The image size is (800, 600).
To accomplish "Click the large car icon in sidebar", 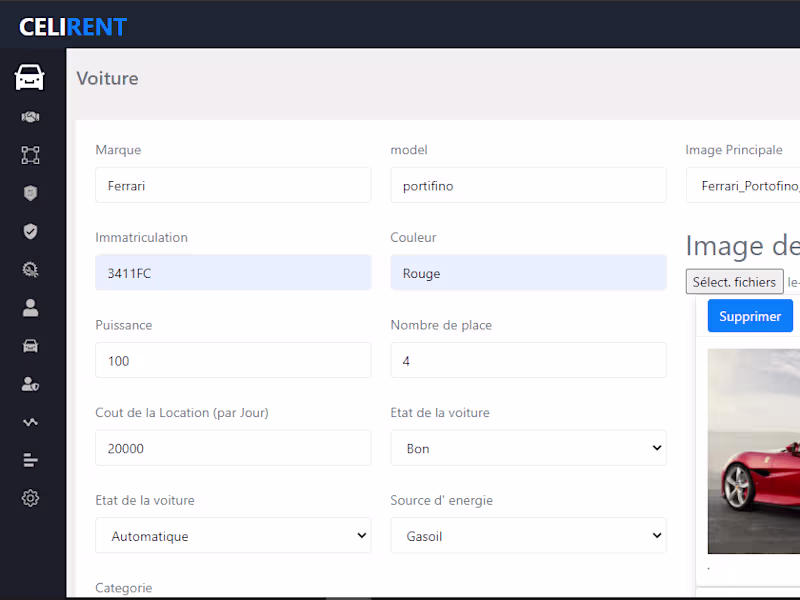I will (30, 77).
